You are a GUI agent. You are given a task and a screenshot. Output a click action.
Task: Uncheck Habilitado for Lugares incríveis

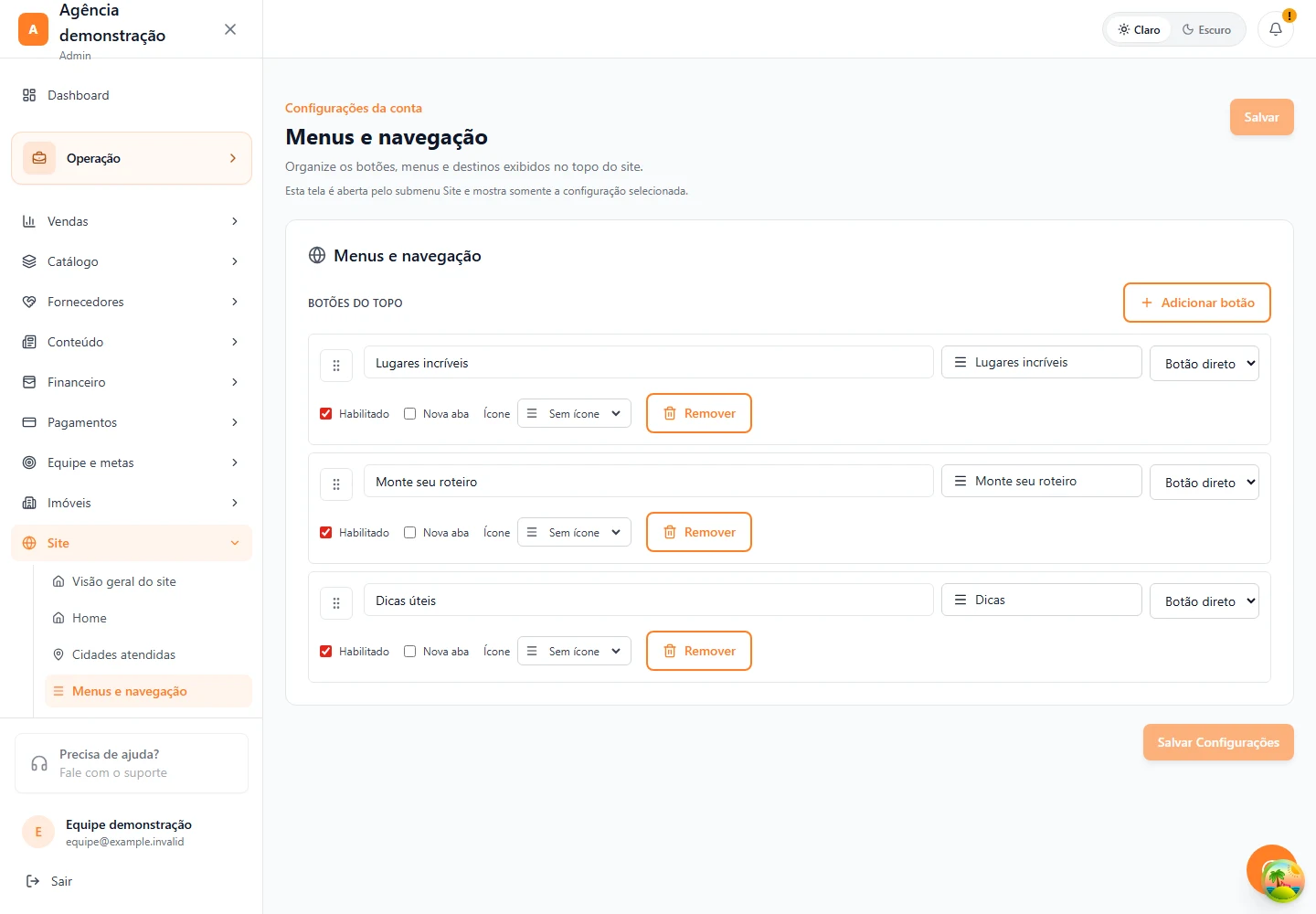click(x=326, y=413)
